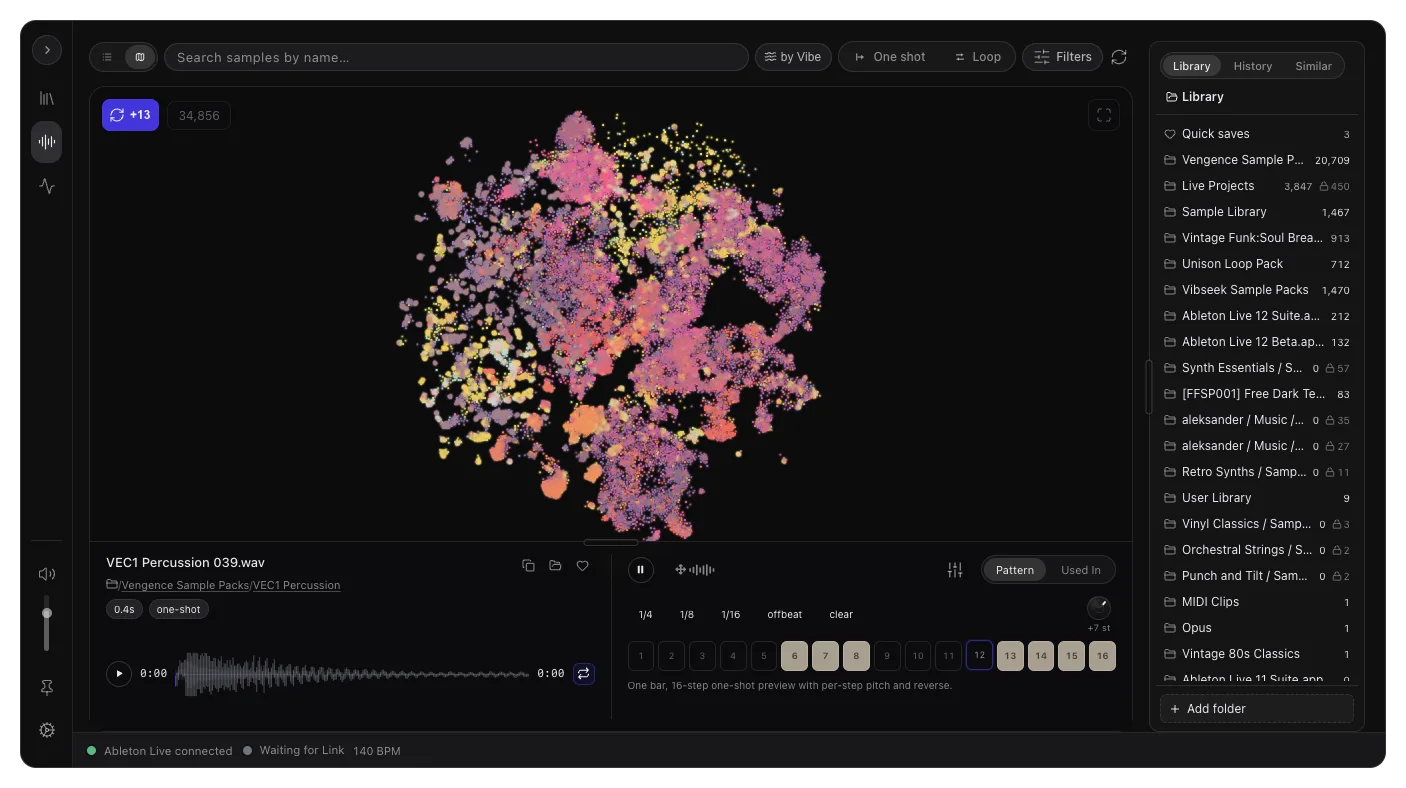Click the Ableton Live connected status
Viewport: 1406px width, 788px height.
(159, 751)
